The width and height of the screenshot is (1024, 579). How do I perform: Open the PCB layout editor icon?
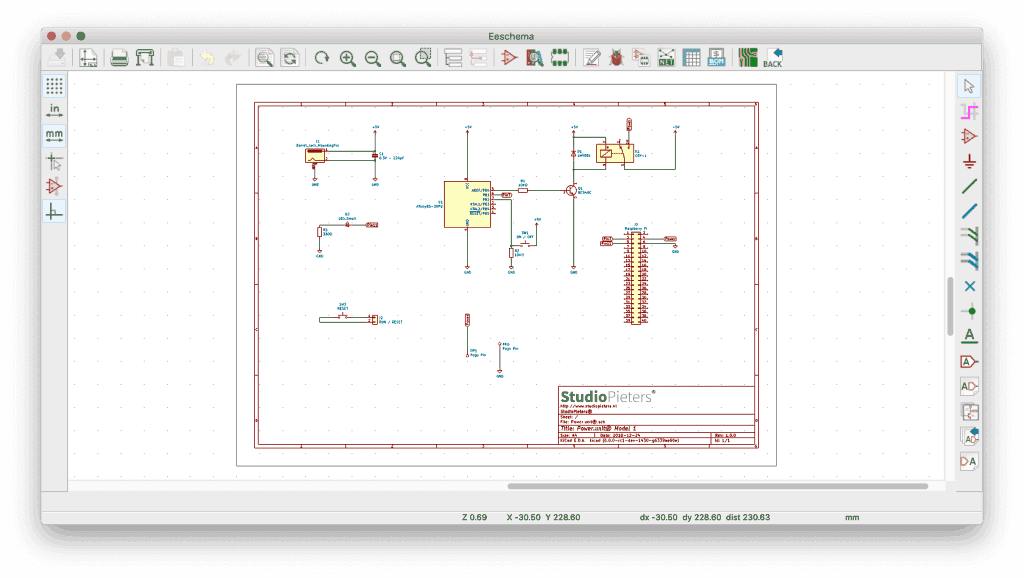tap(748, 58)
